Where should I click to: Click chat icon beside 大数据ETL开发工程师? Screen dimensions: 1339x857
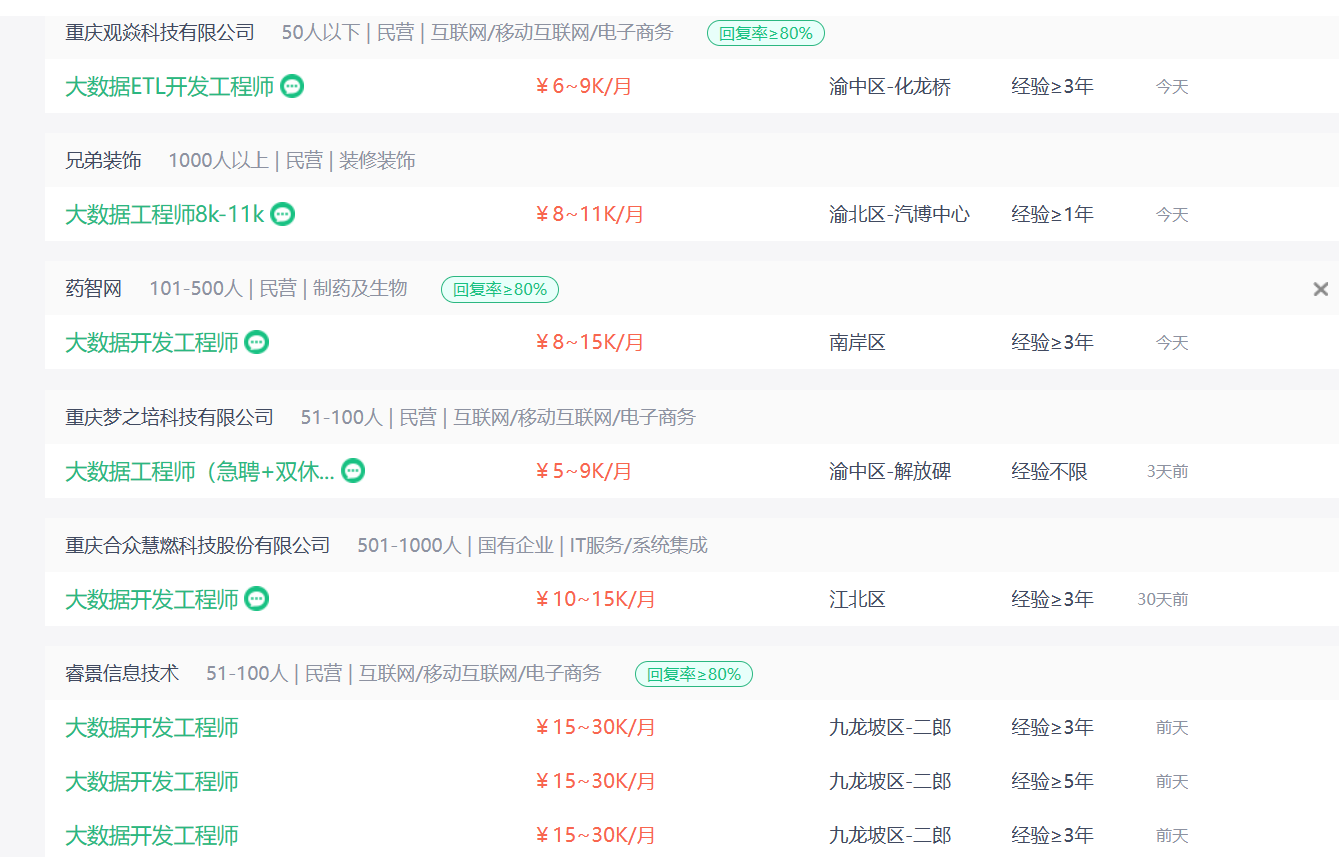292,86
